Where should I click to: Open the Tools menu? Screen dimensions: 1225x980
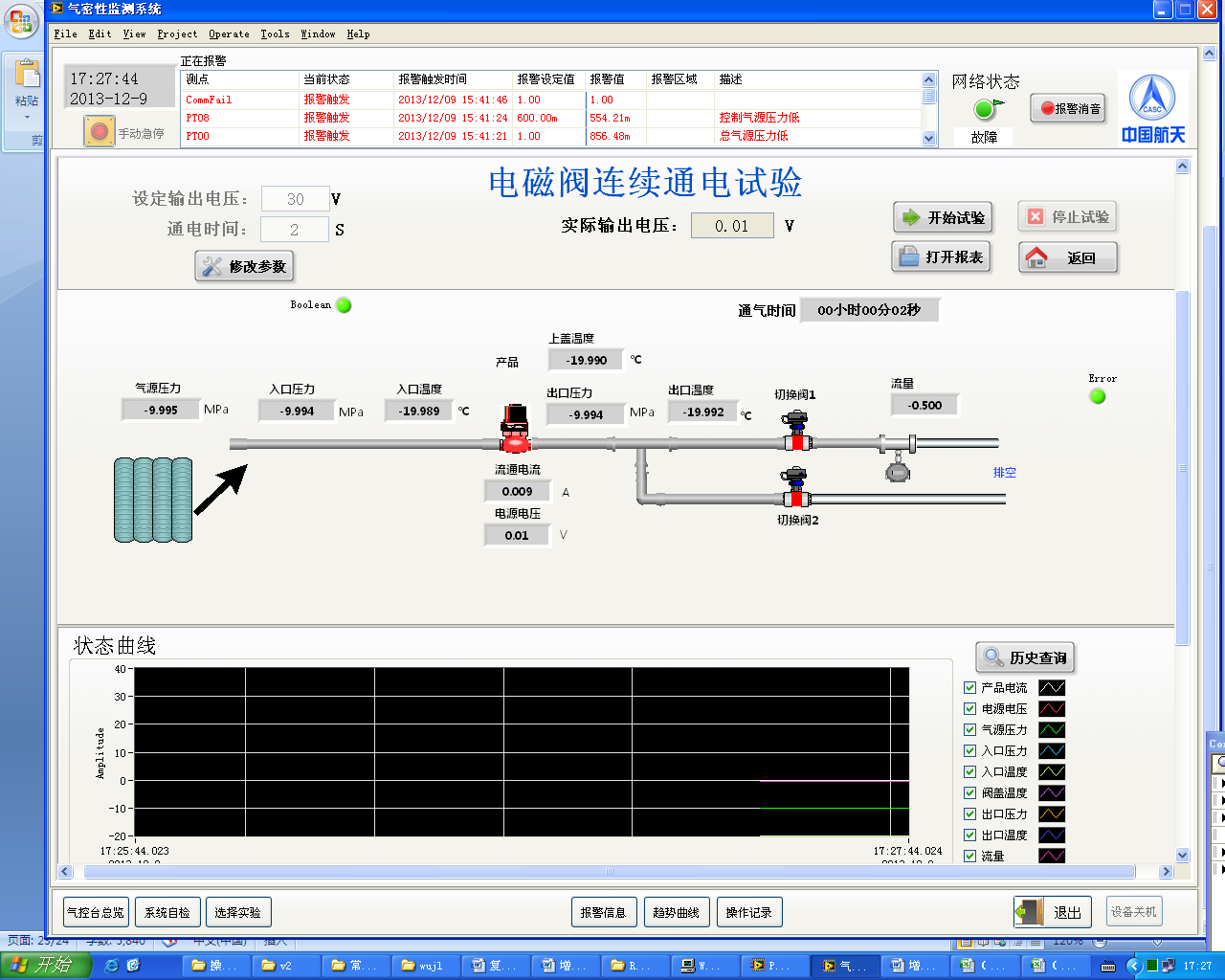coord(275,33)
